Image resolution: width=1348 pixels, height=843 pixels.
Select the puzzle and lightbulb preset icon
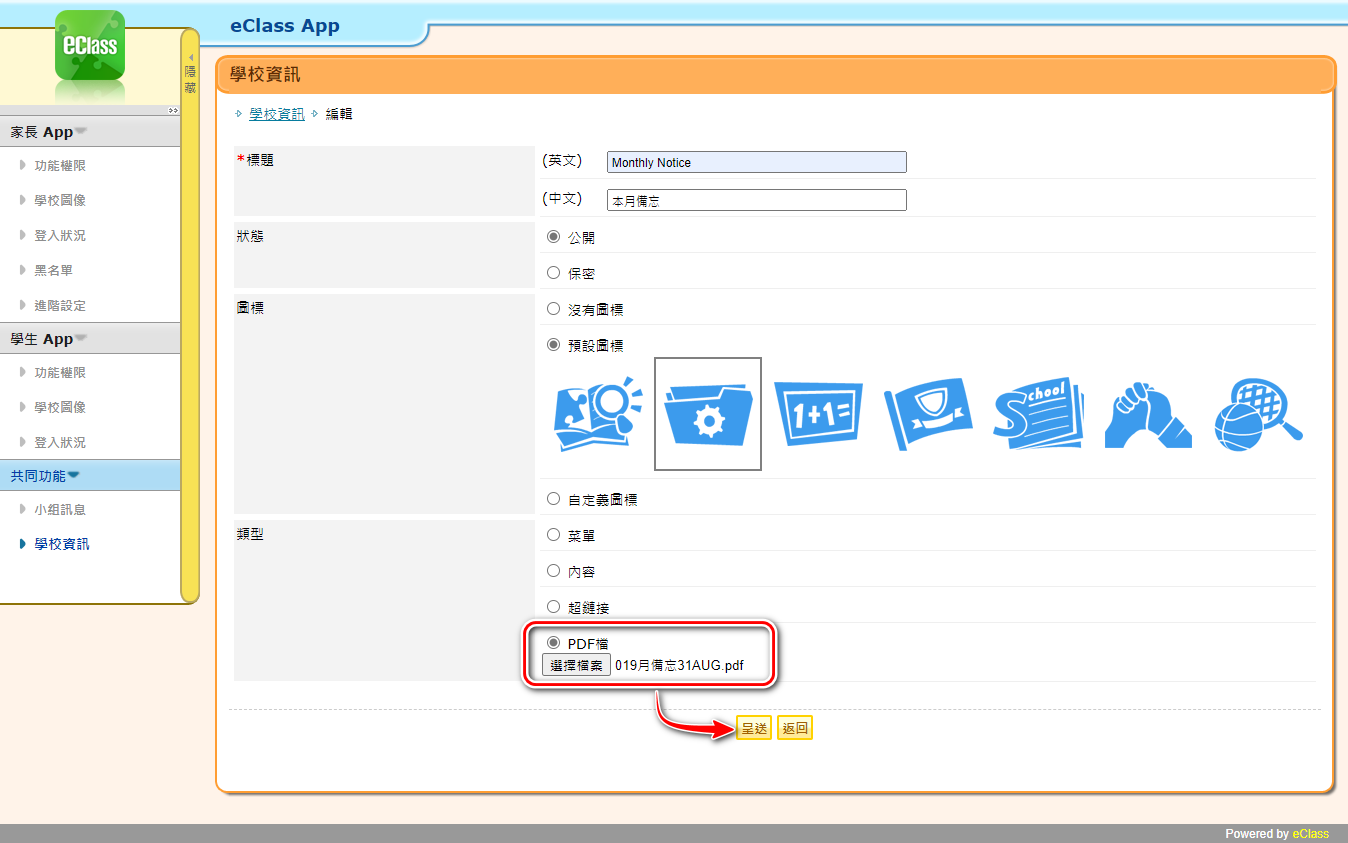[598, 413]
